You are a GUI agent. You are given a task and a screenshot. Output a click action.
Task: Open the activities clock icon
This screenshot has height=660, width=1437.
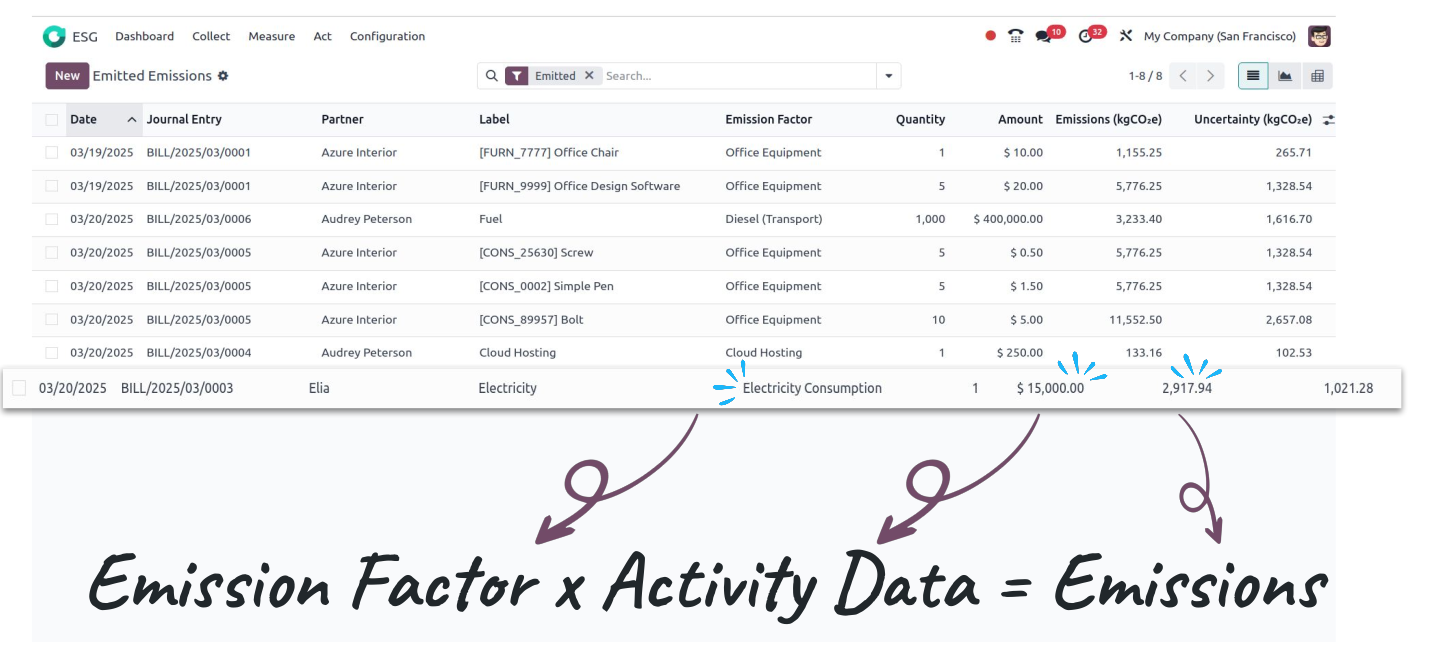[x=1086, y=36]
